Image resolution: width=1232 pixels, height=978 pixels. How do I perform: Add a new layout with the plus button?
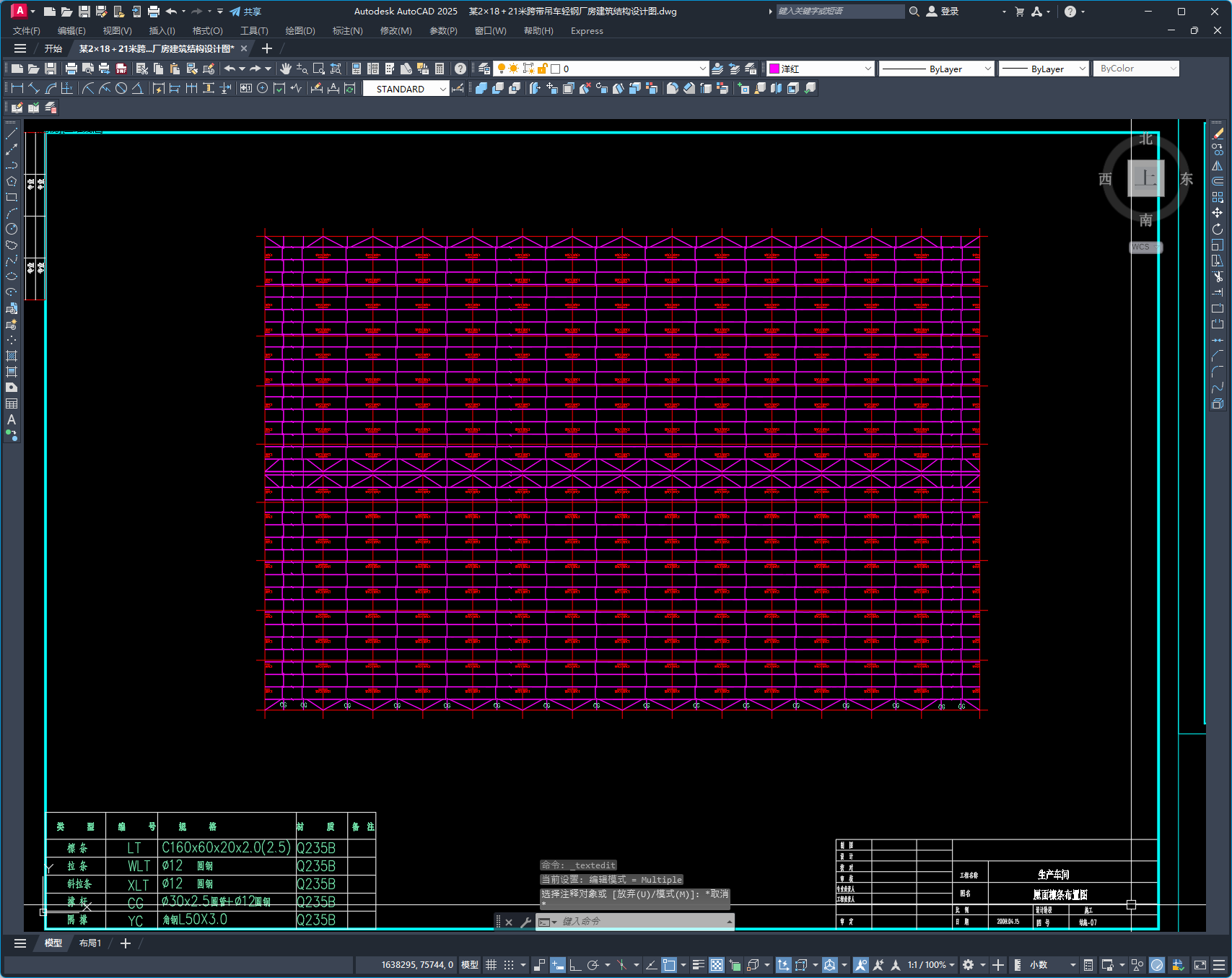pos(126,943)
